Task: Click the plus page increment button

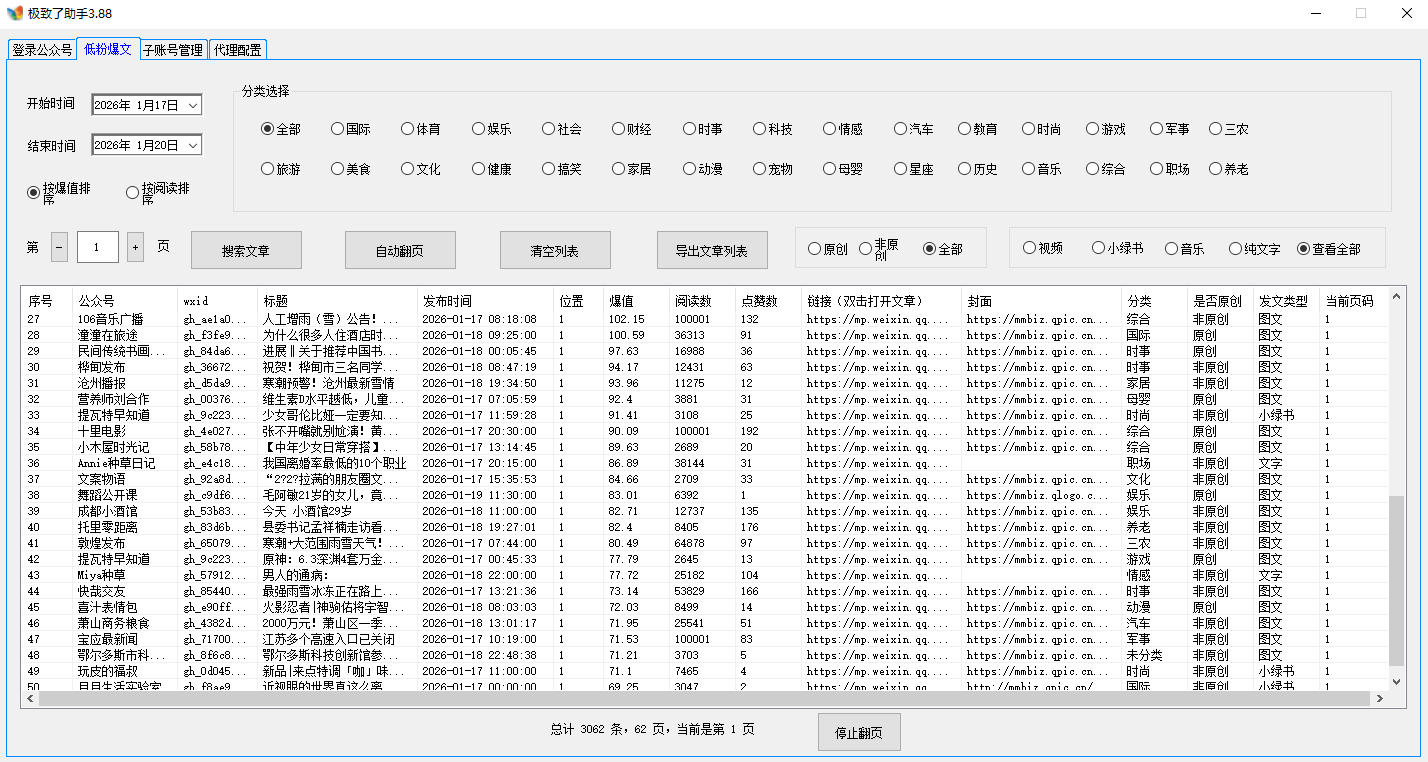Action: click(x=135, y=247)
